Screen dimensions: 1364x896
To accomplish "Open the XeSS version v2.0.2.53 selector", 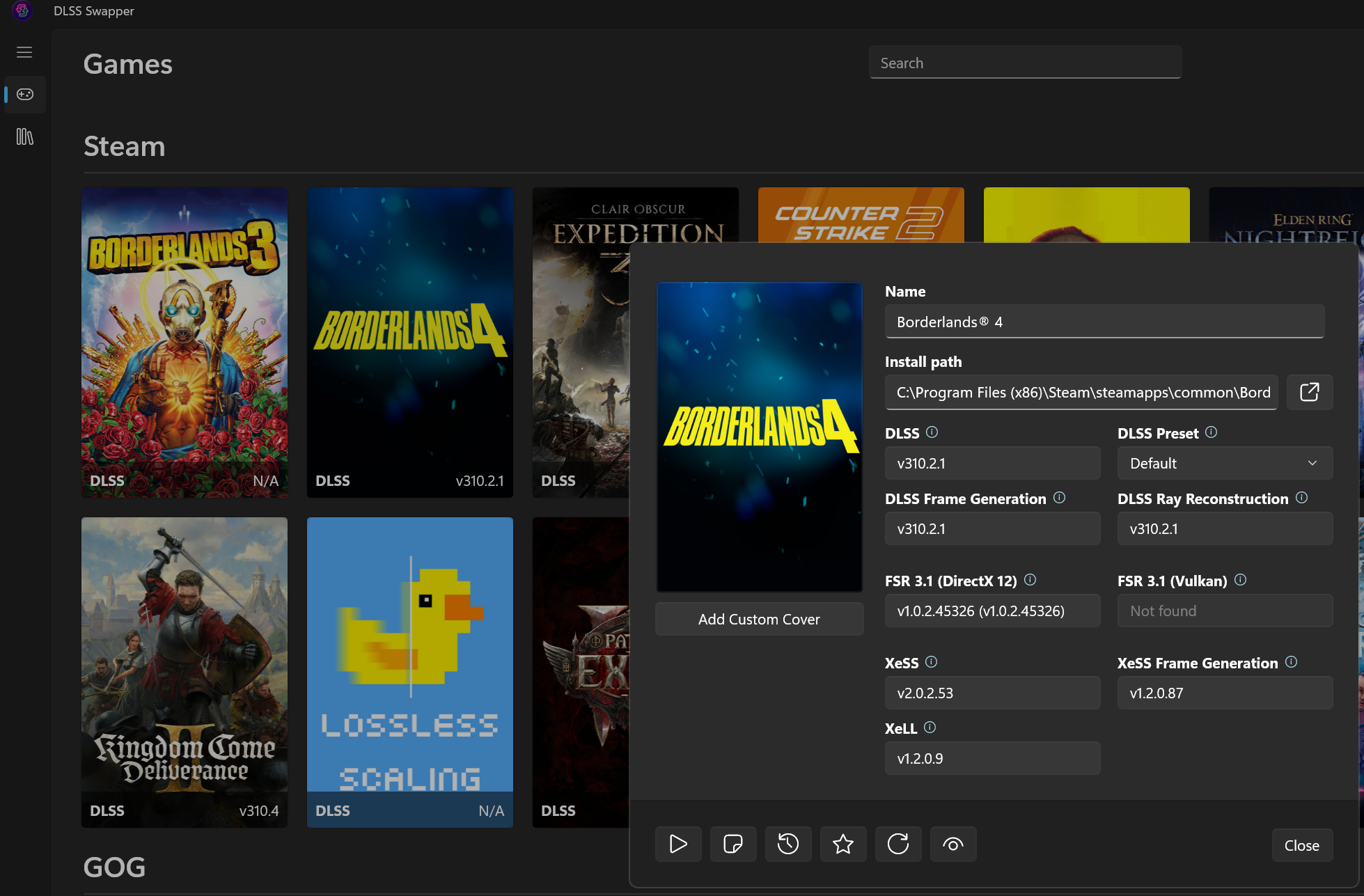I will (x=991, y=693).
